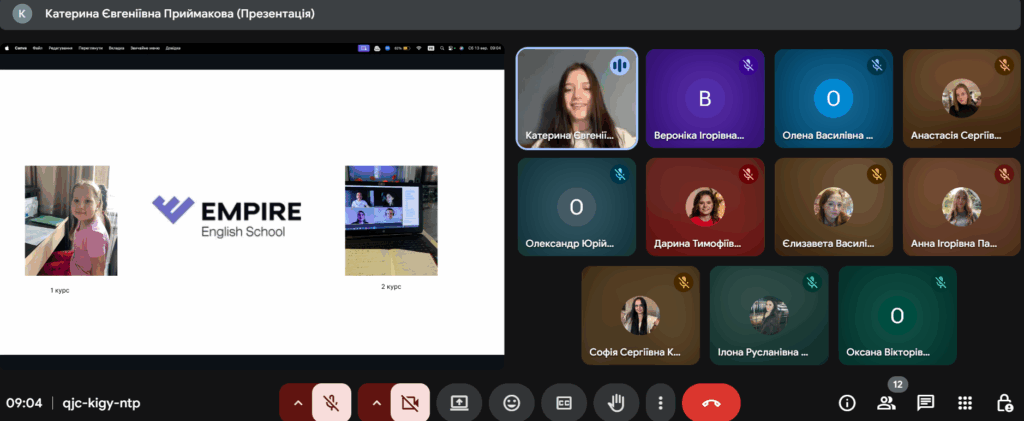Viewport: 1024px width, 421px height.
Task: Expand video settings arrow beside camera
Action: (x=375, y=402)
